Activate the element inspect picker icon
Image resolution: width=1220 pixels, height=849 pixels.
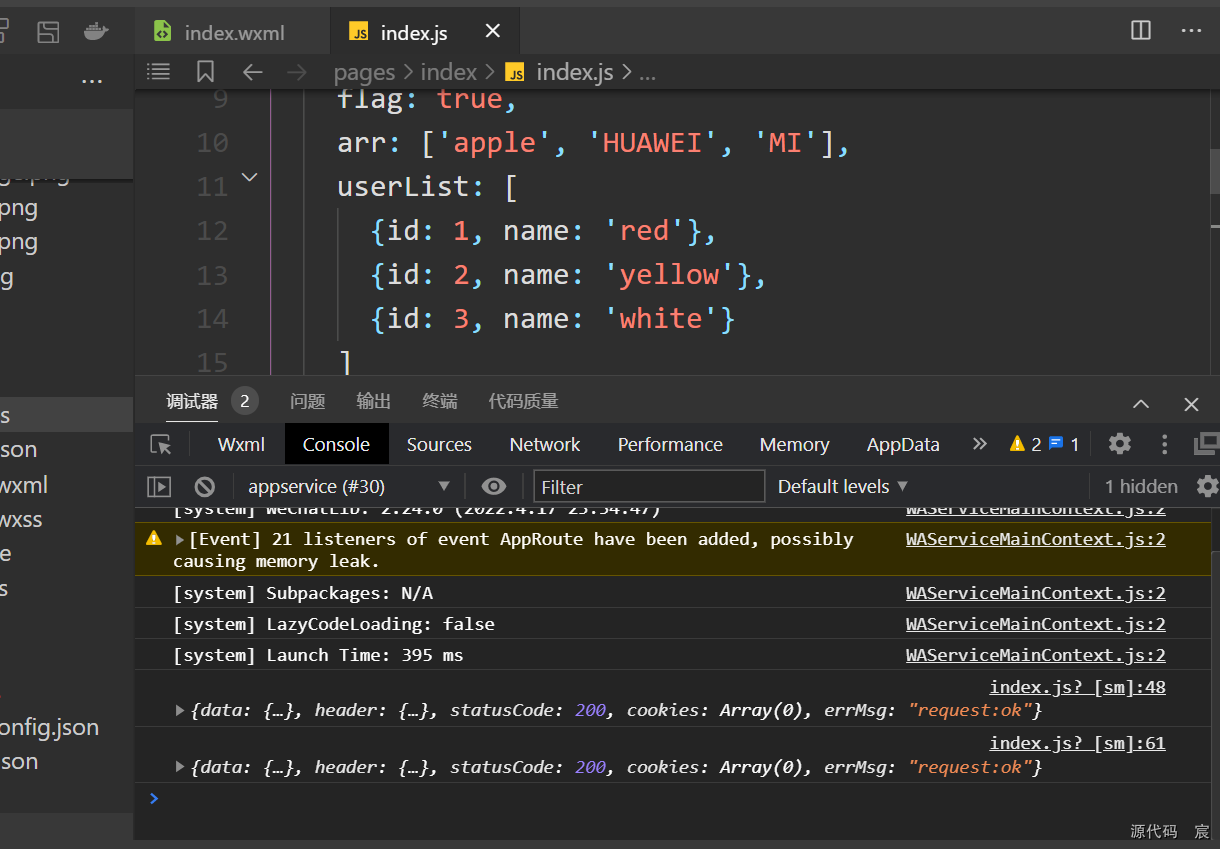[160, 444]
